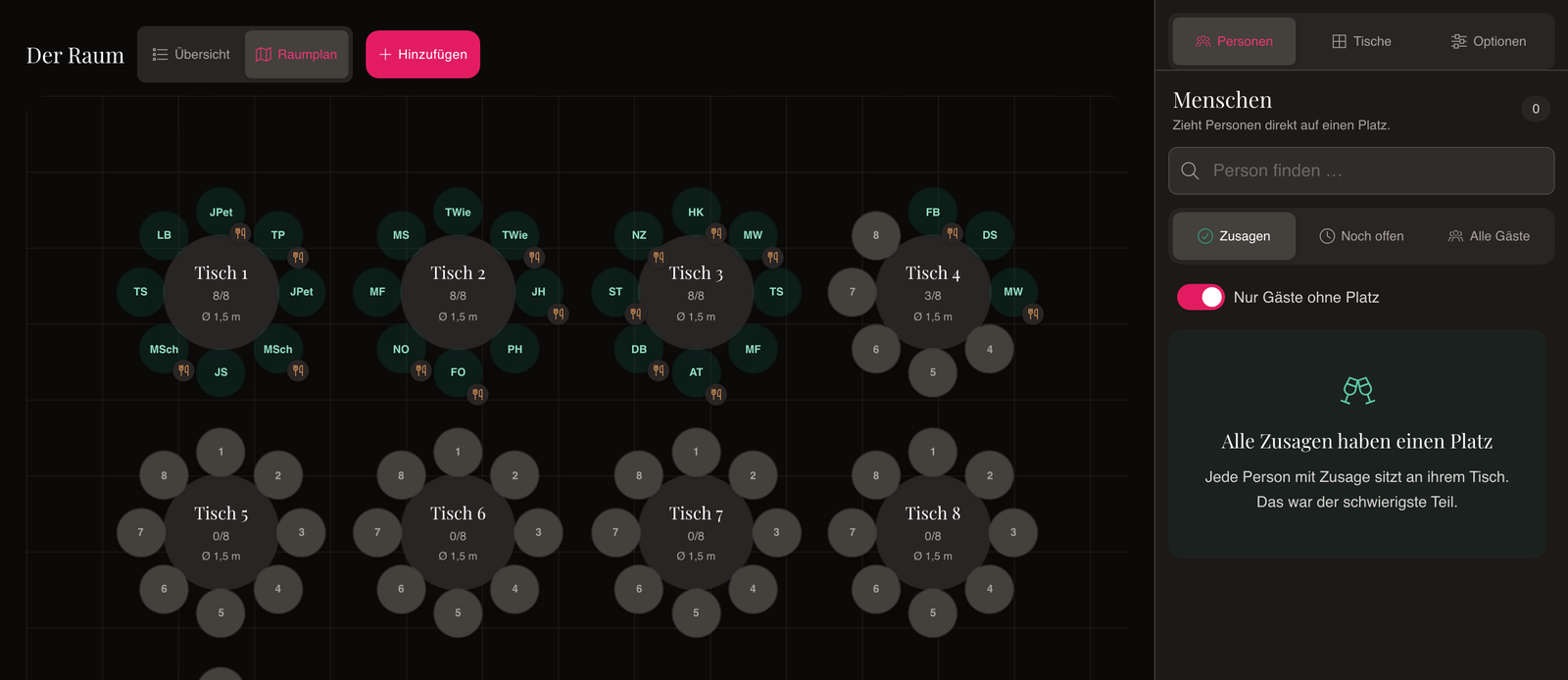Click the meal icon on TP's seat at Tisch 1

(298, 257)
